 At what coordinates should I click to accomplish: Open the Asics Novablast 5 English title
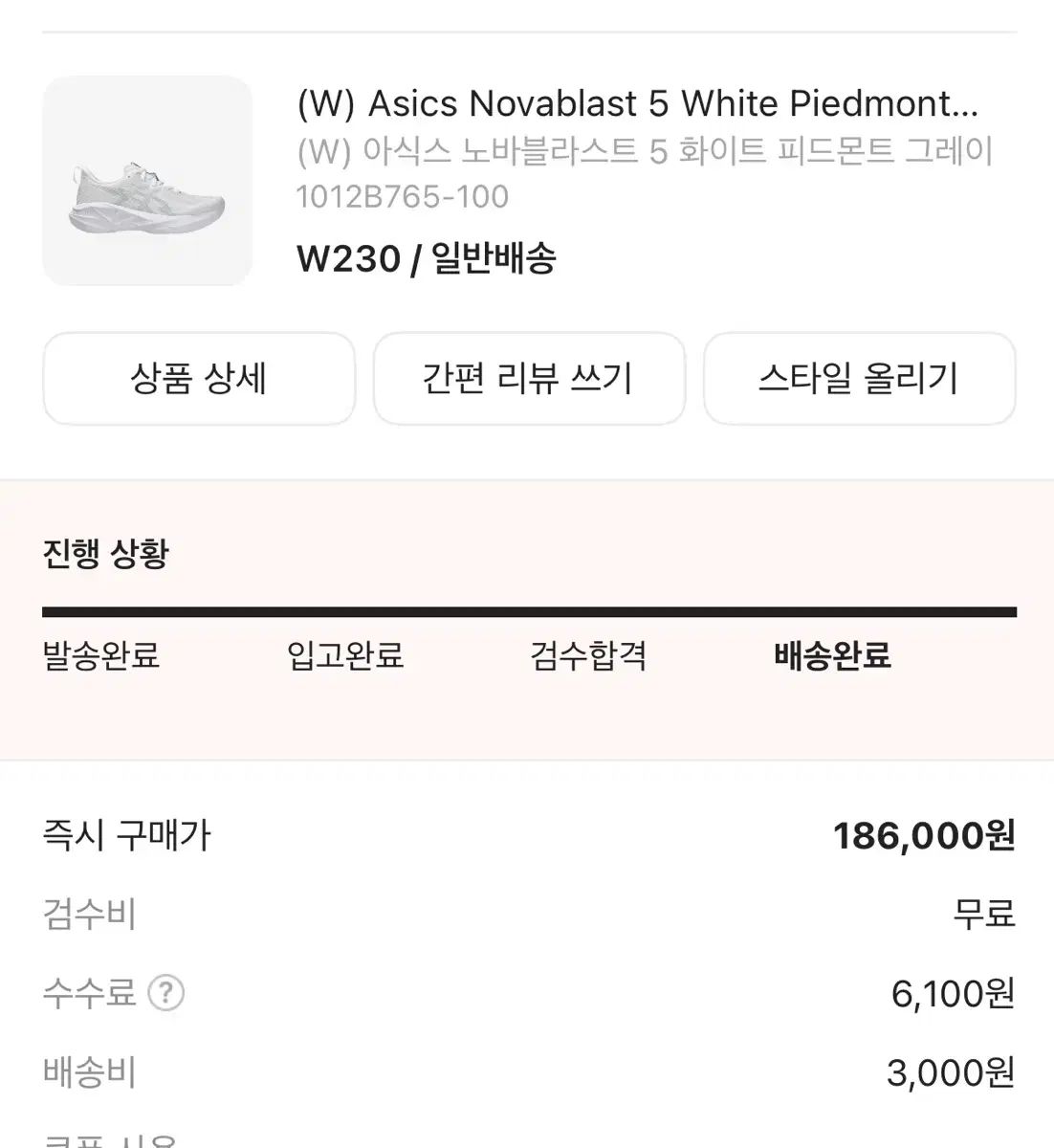click(637, 103)
